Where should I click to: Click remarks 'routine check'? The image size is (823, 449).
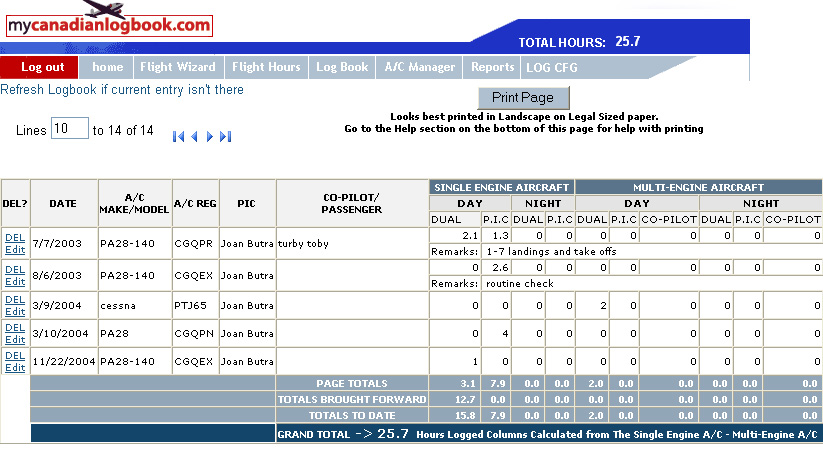tap(520, 284)
